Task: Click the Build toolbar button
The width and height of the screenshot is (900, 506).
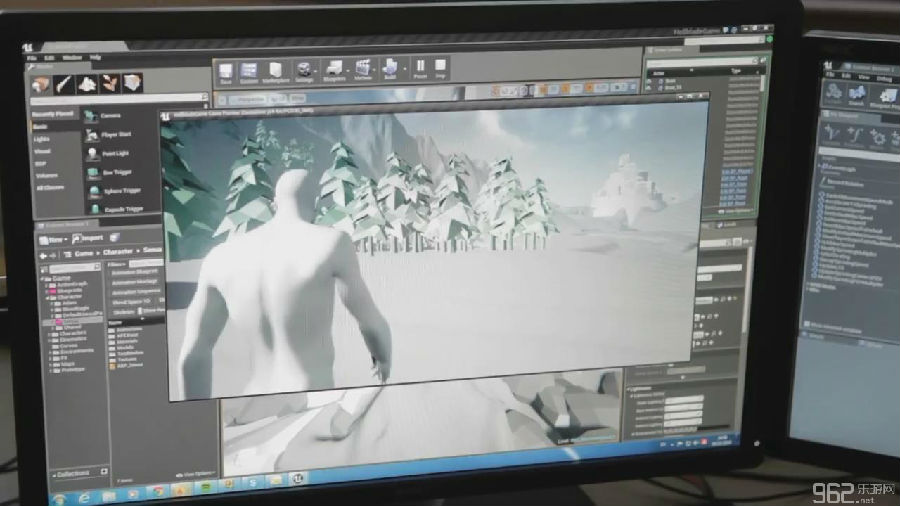Action: point(390,70)
